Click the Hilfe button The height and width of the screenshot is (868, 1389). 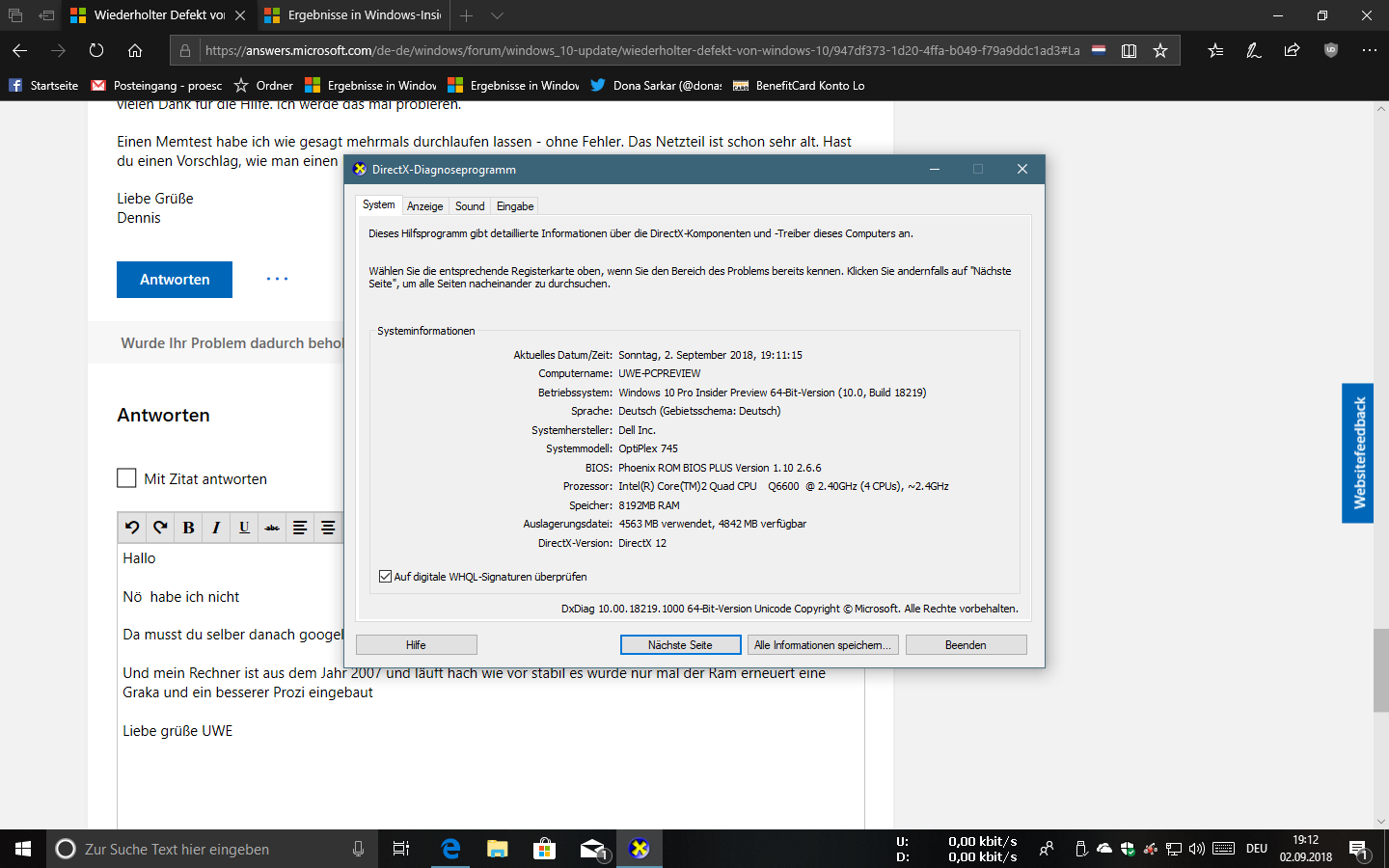point(416,645)
